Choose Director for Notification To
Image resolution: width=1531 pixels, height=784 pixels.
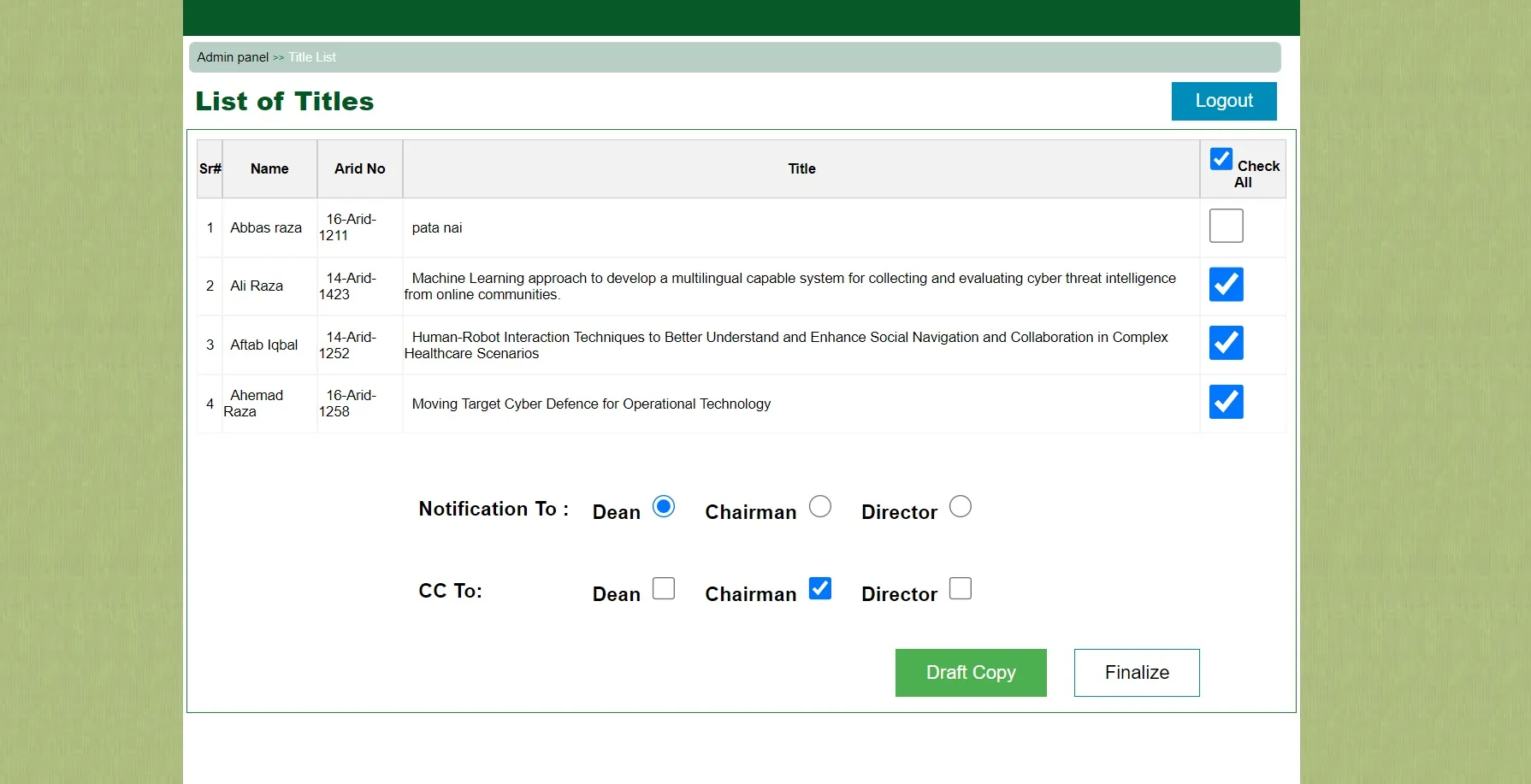pyautogui.click(x=960, y=507)
